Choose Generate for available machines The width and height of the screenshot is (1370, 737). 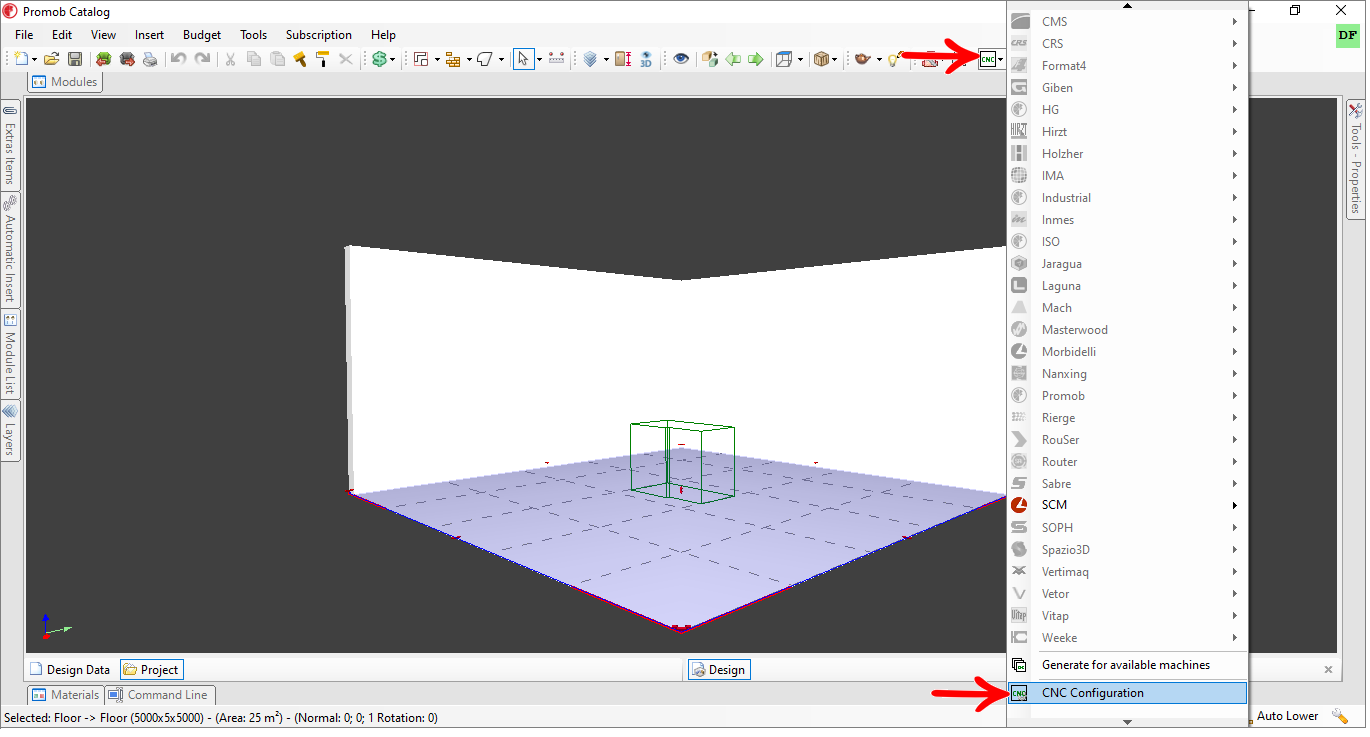1128,665
